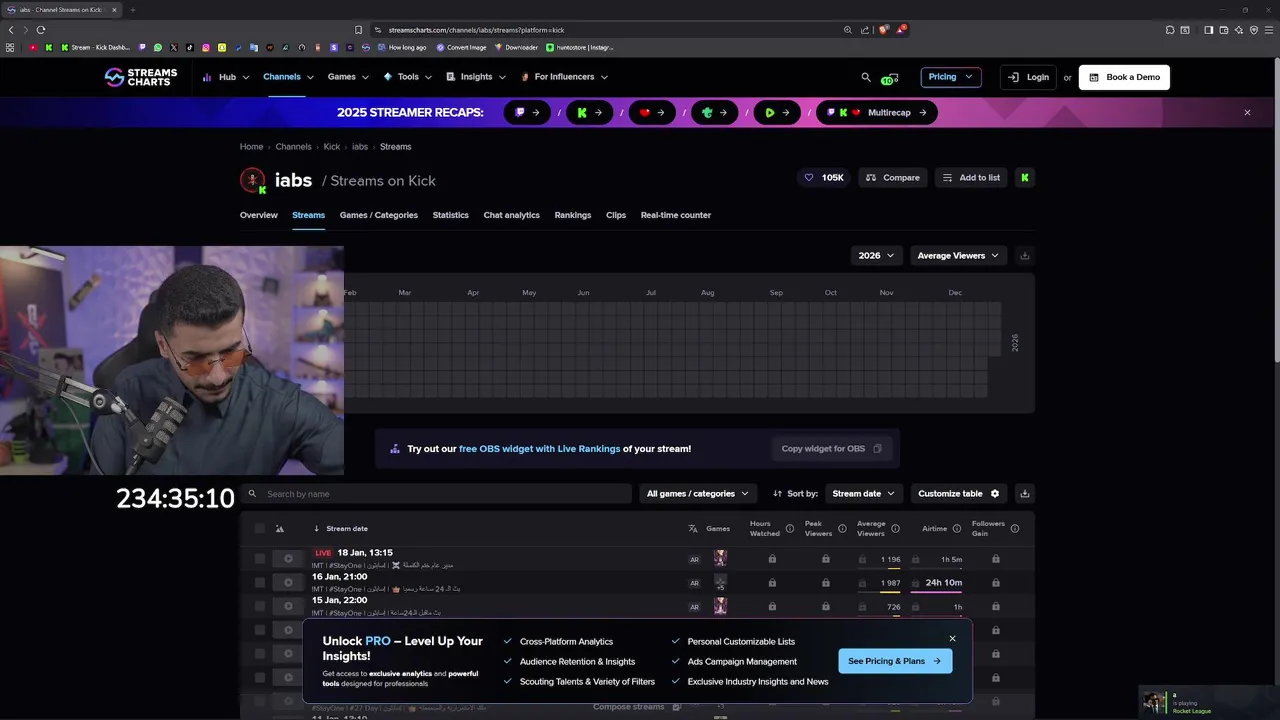Click the green Kick platform icon beside Add to list
This screenshot has height=720, width=1280.
tap(1025, 178)
